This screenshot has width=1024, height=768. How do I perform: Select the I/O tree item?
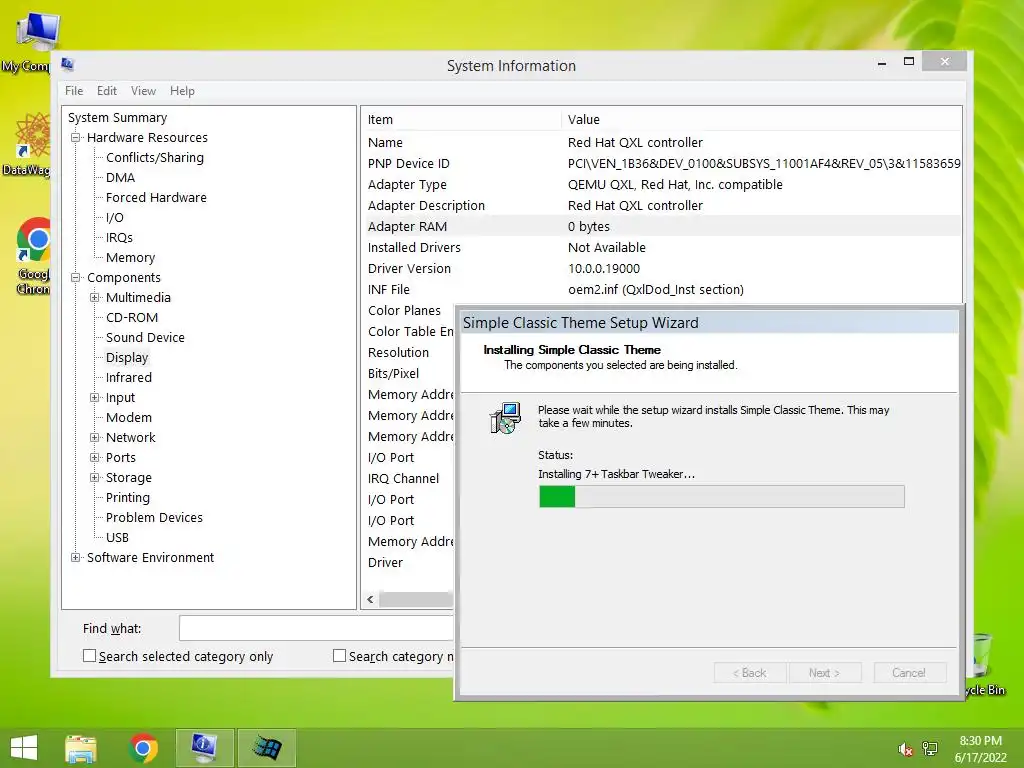tap(115, 217)
